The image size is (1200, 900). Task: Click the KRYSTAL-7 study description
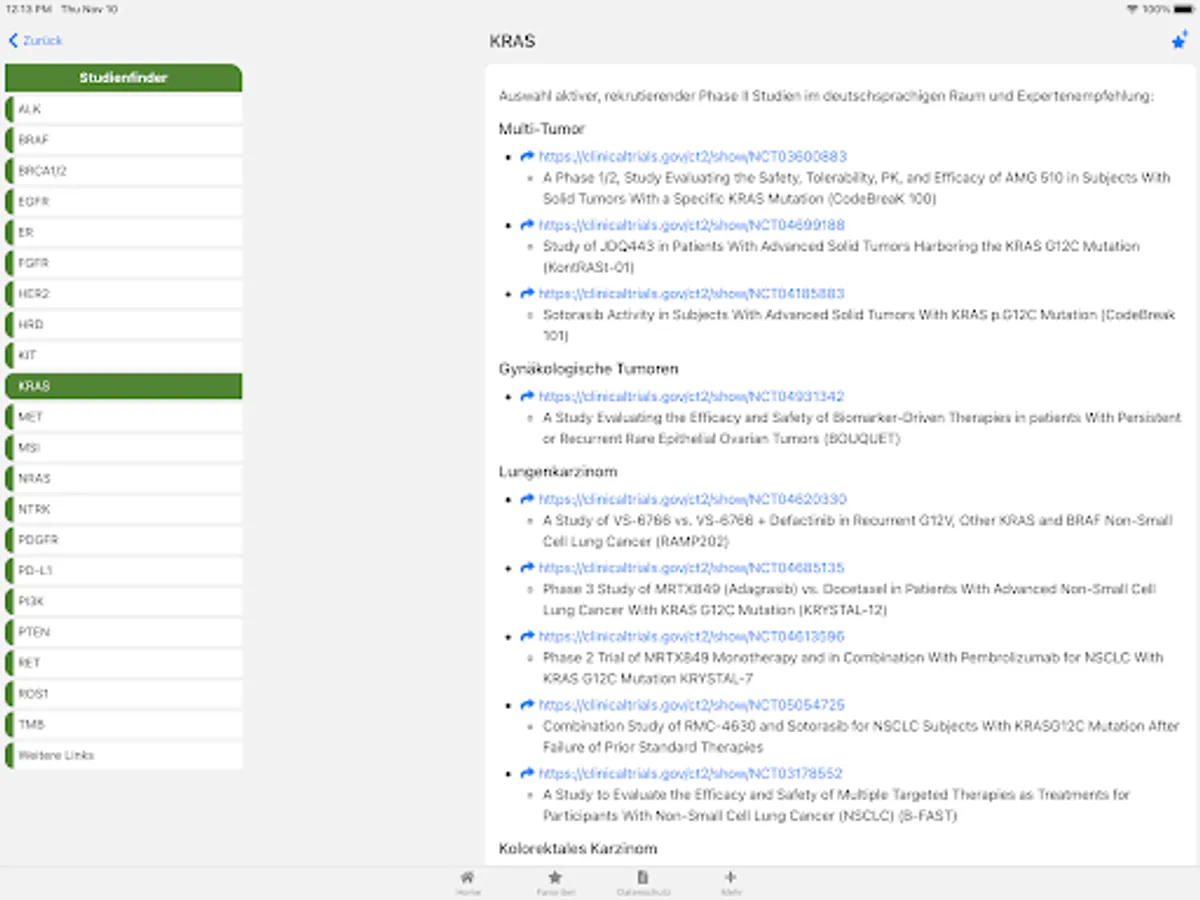pyautogui.click(x=853, y=668)
